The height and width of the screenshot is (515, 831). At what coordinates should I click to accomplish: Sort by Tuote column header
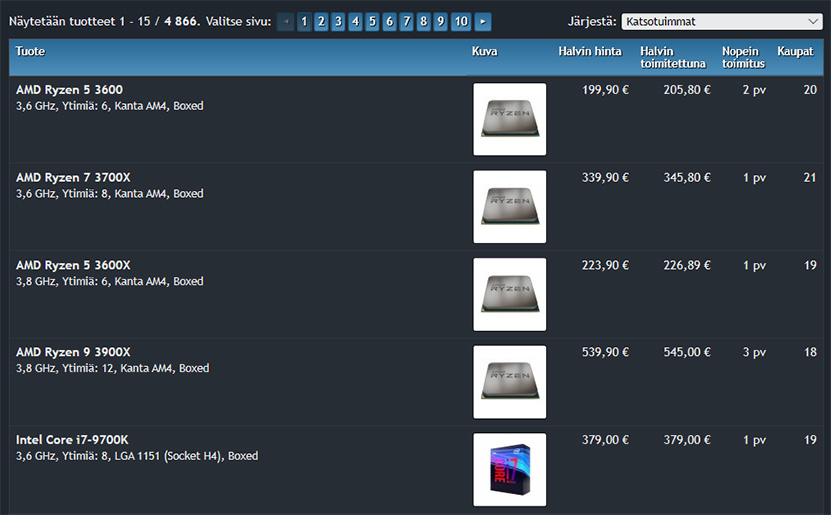[31, 52]
